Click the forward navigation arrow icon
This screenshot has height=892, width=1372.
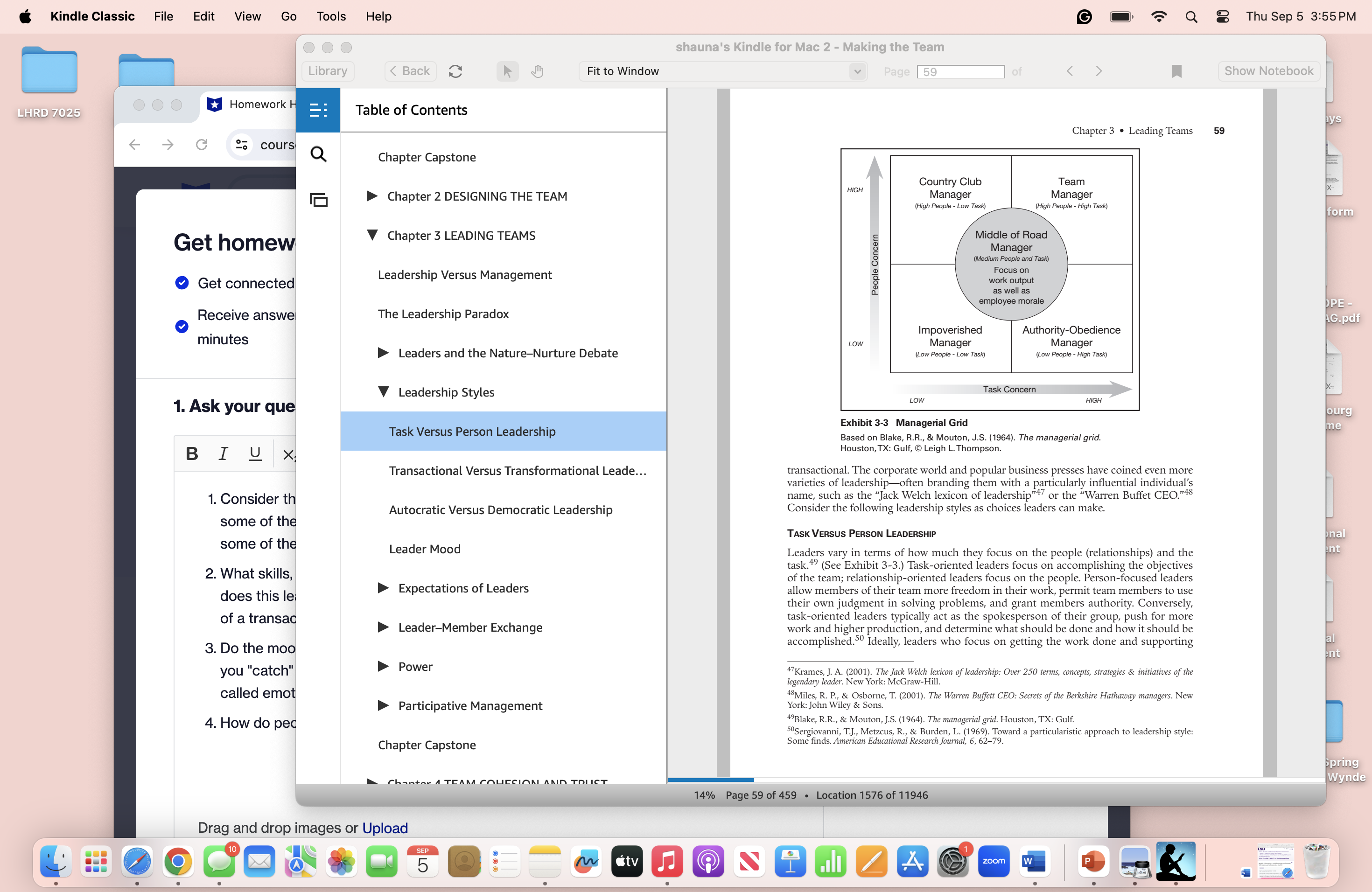coord(1098,70)
